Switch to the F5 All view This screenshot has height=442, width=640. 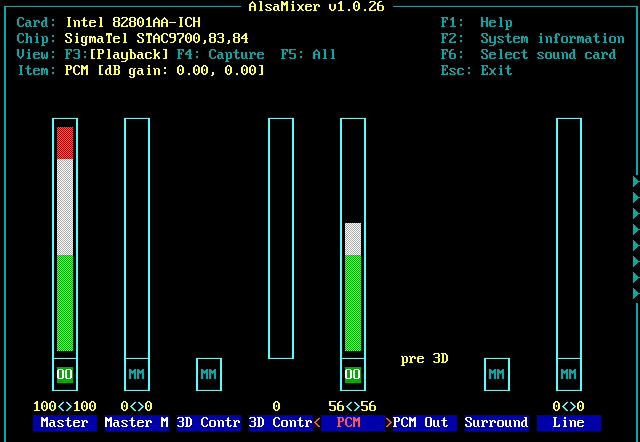308,55
